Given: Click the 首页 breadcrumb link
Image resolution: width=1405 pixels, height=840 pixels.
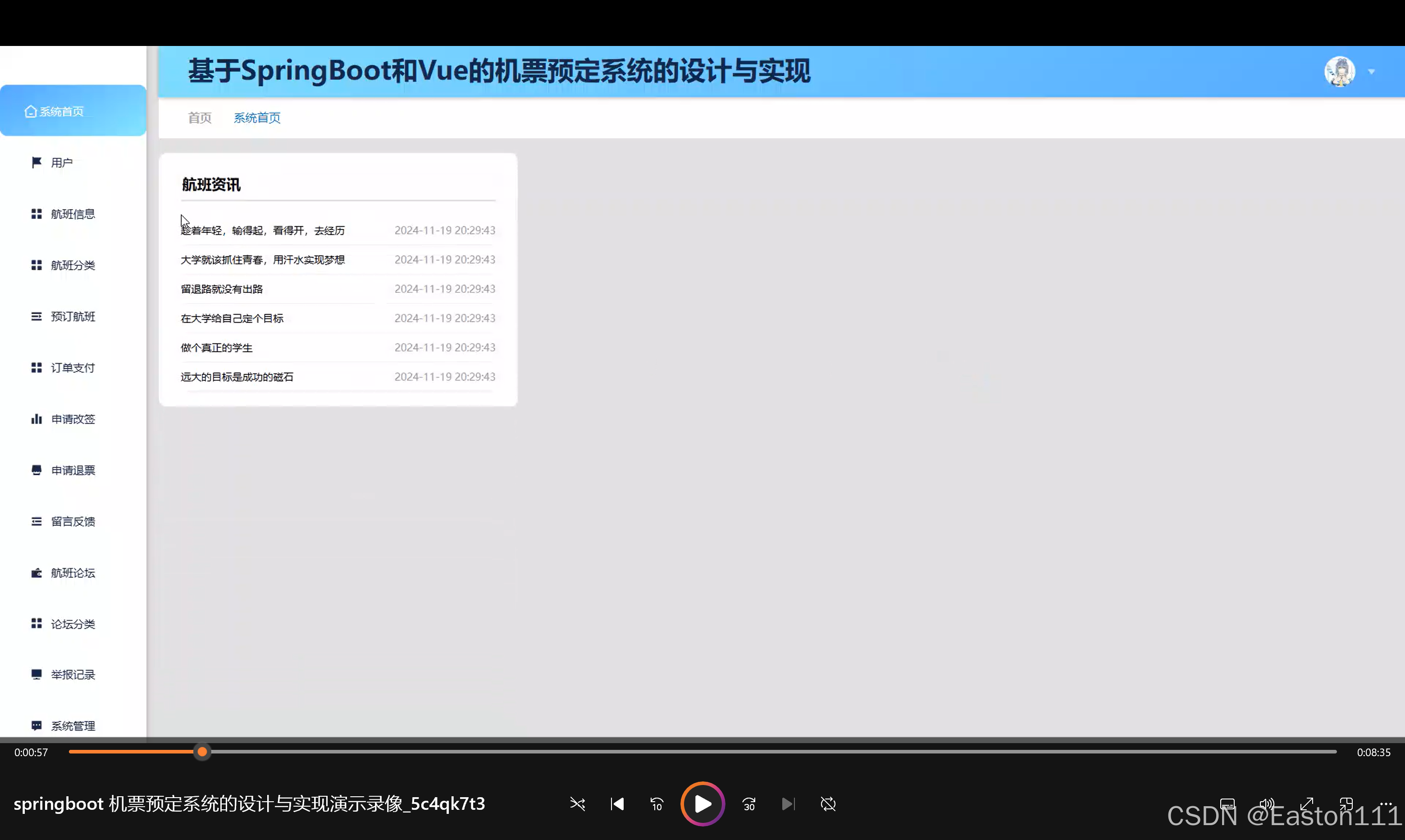Looking at the screenshot, I should [200, 118].
